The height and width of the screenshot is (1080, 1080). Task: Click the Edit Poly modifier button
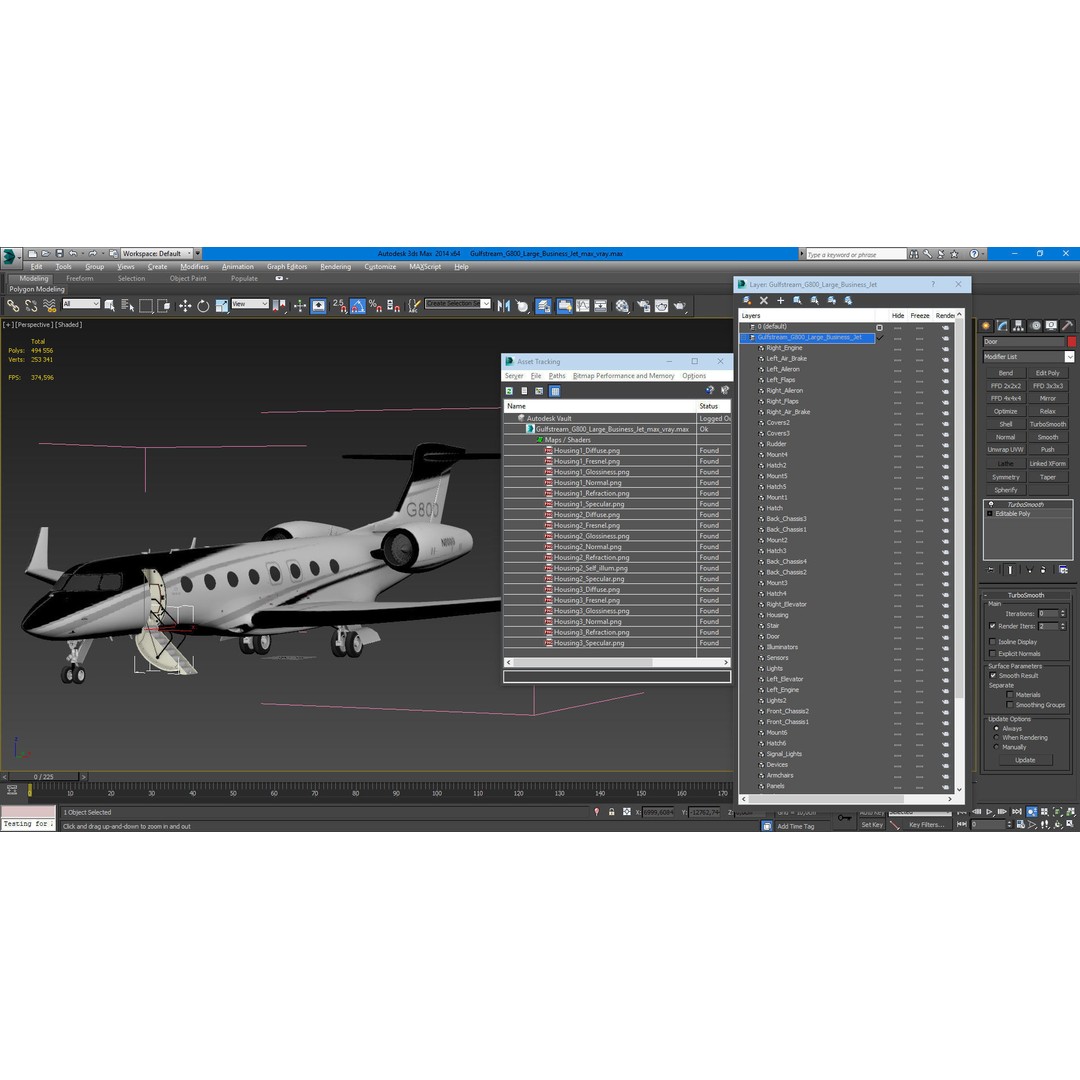coord(1048,373)
